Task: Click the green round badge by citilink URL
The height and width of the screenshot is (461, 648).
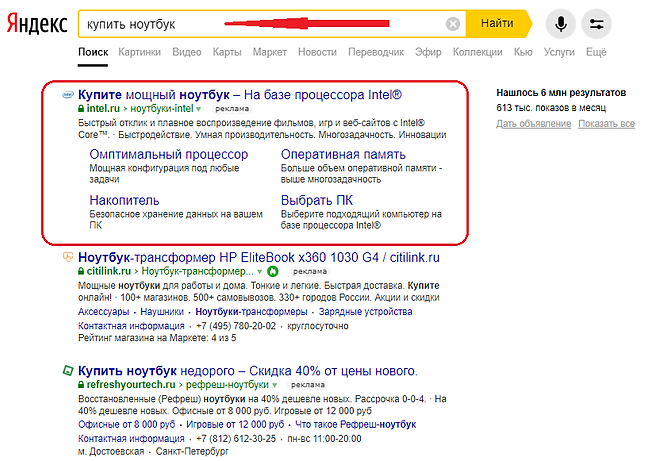Action: (x=273, y=271)
